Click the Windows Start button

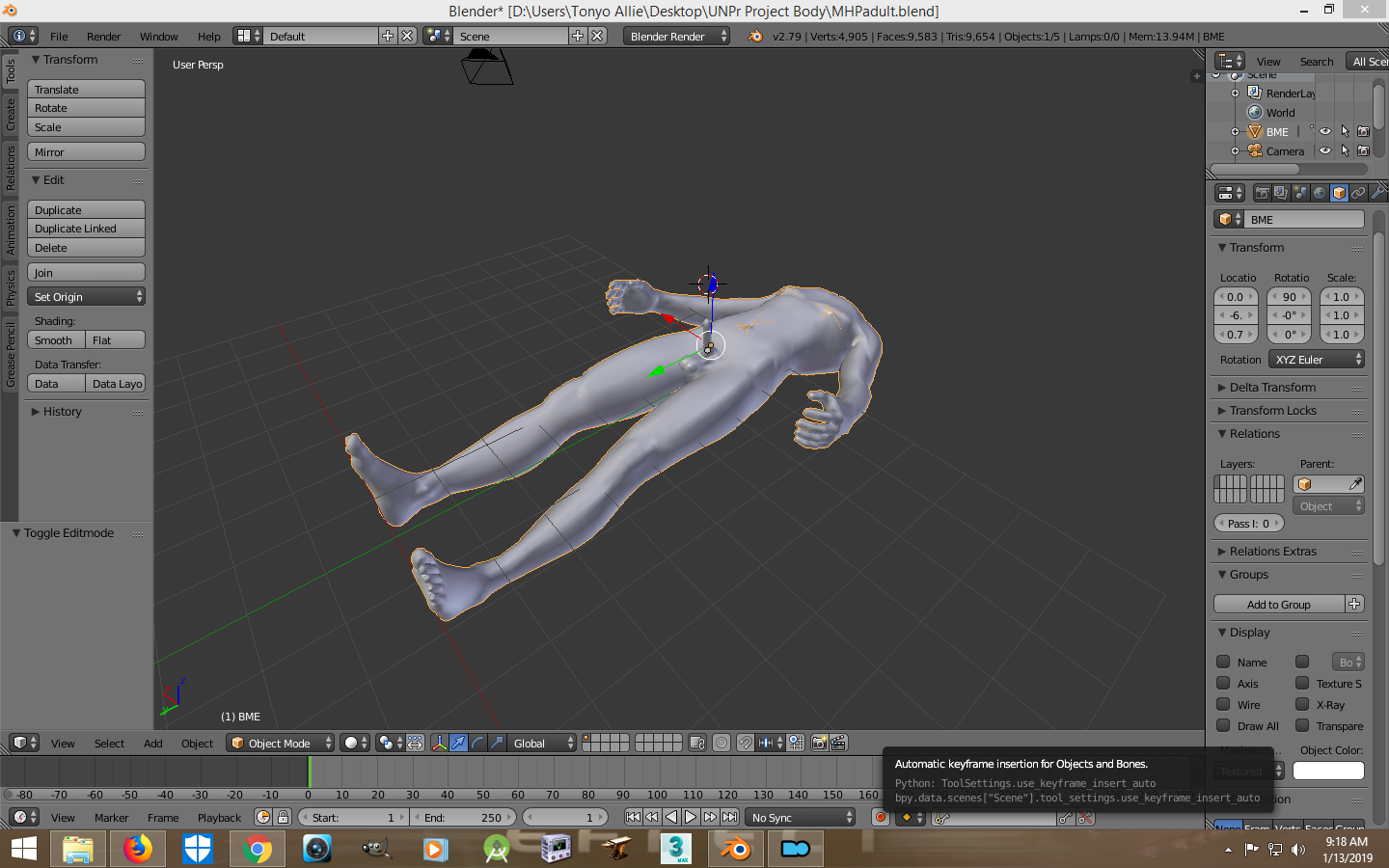(23, 849)
